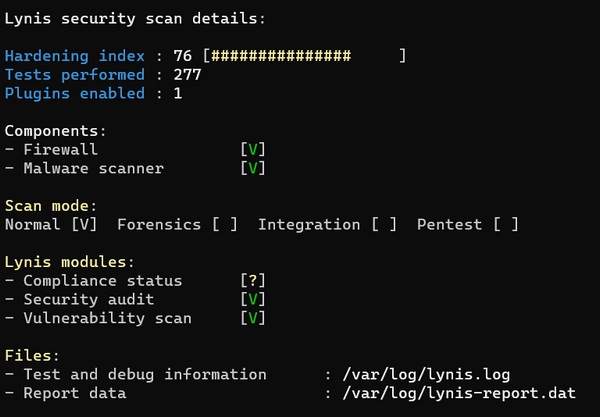
Task: Click the Compliance status [?] marker
Action: tap(253, 281)
